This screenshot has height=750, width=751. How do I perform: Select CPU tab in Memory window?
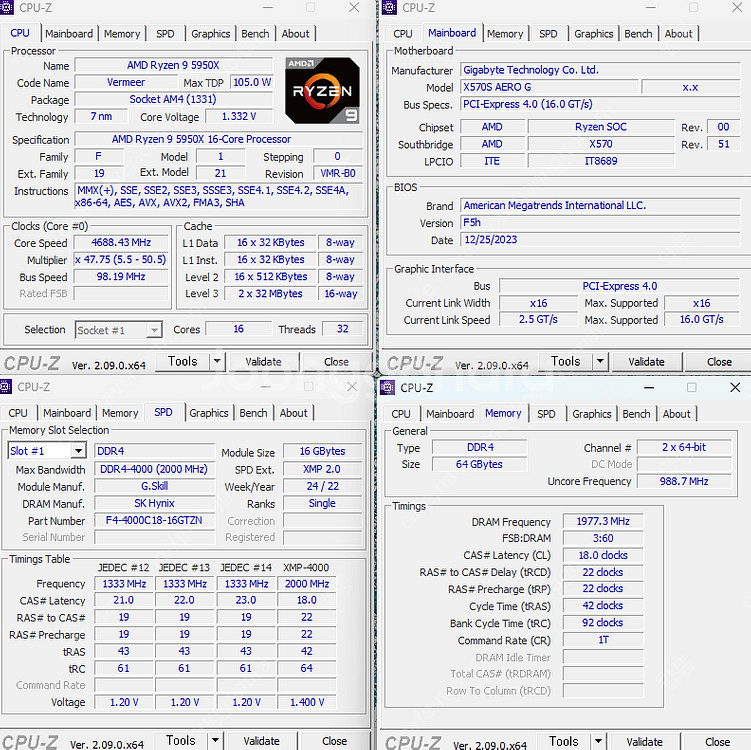pyautogui.click(x=401, y=414)
